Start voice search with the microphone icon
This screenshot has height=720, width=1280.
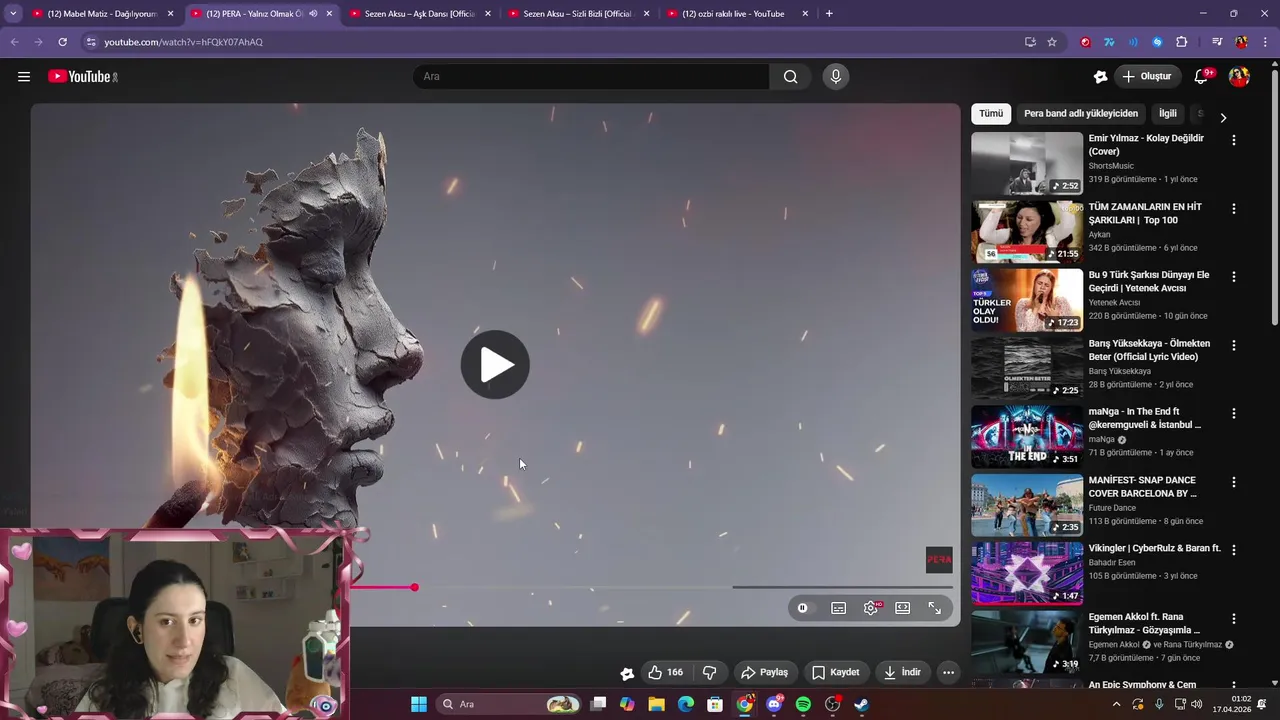(836, 76)
